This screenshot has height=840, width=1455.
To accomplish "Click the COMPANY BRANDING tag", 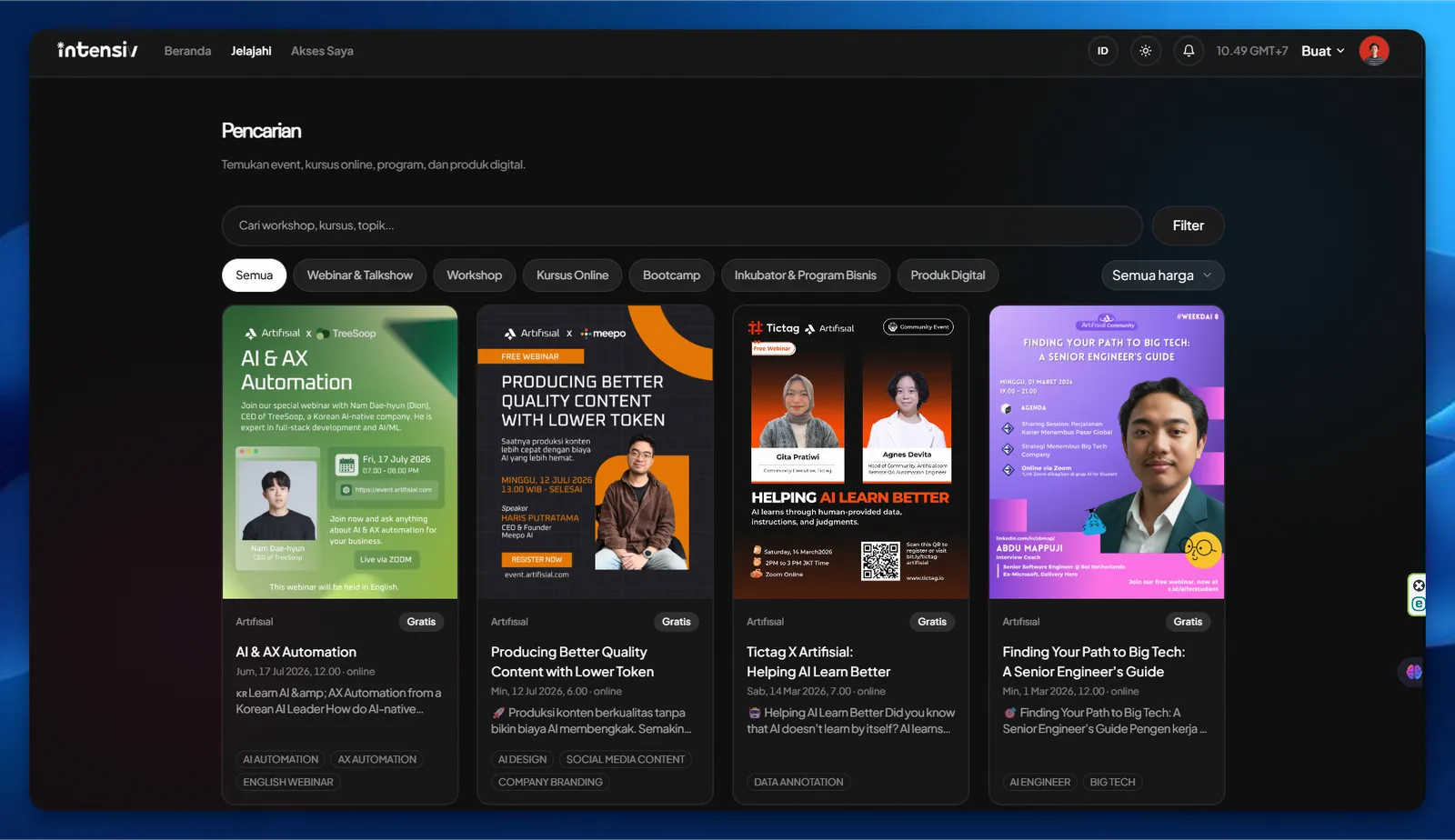I will (550, 782).
